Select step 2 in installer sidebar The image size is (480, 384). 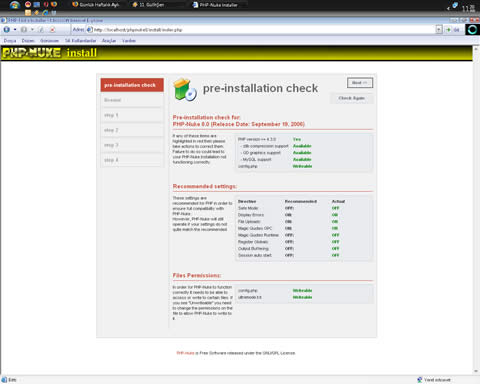[x=132, y=130]
